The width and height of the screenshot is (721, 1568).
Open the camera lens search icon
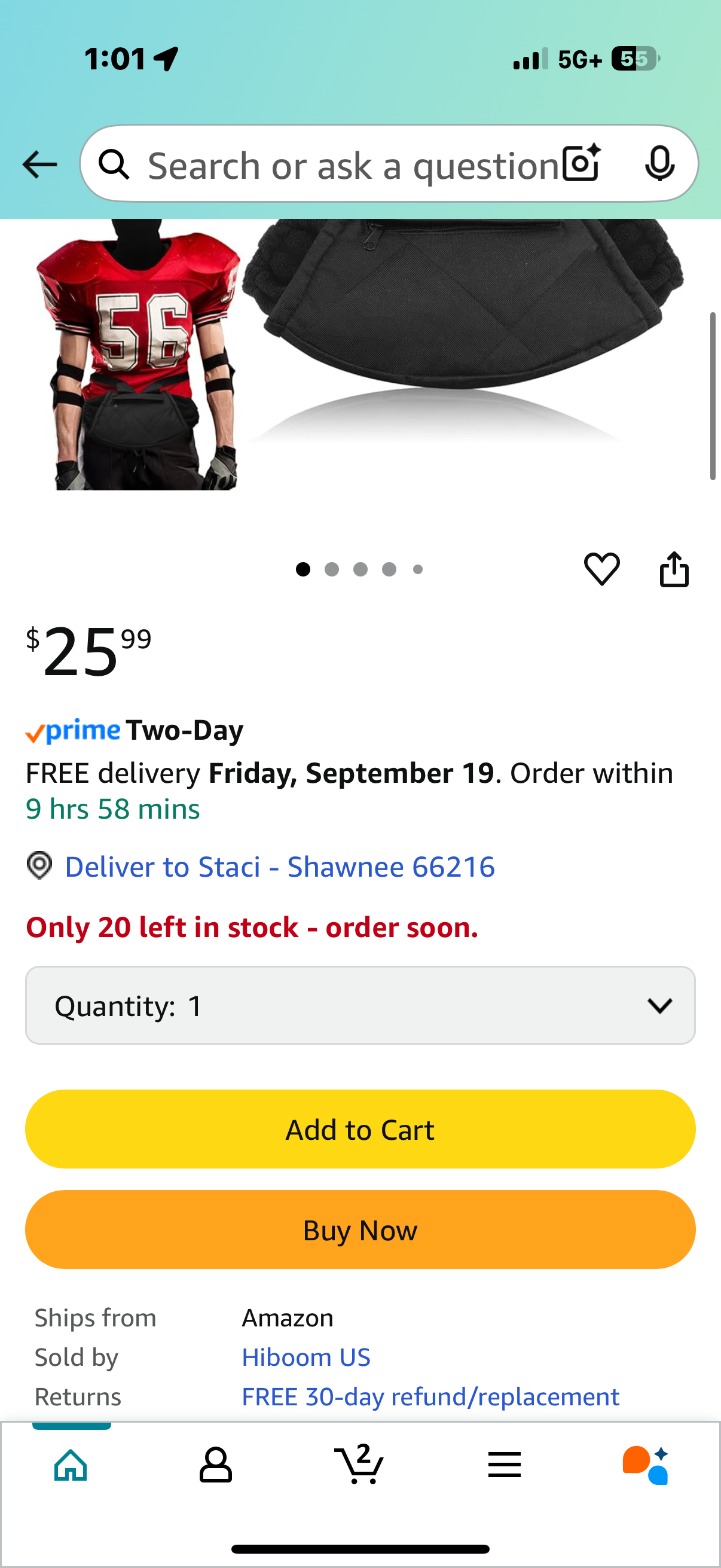[x=582, y=163]
